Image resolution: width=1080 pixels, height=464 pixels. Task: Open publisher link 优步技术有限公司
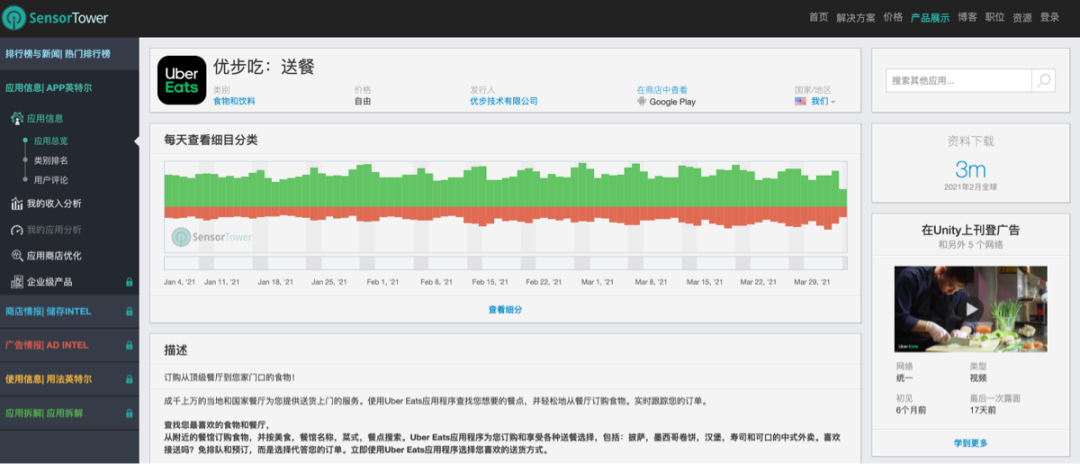pos(503,101)
